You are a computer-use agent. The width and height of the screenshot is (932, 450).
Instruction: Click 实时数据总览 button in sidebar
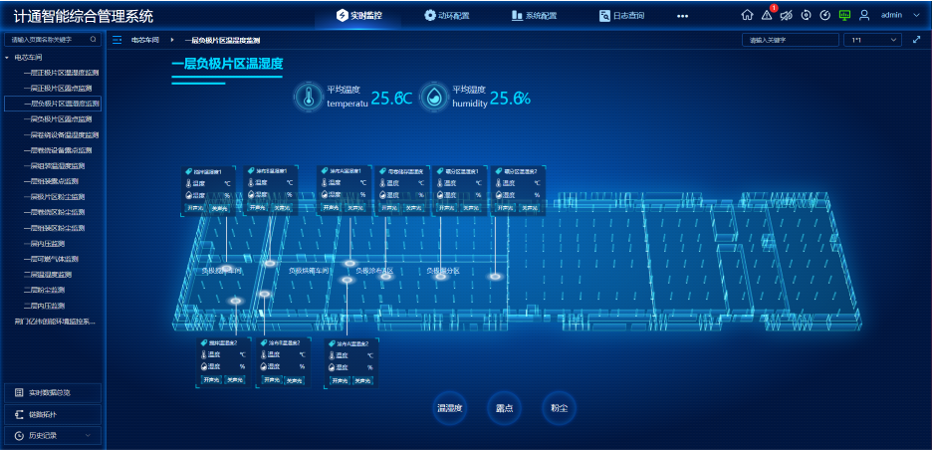click(52, 392)
